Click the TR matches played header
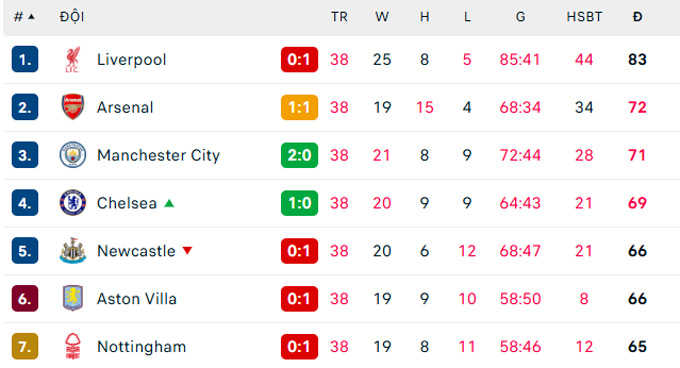Screen dimensions: 680x368 click(x=339, y=17)
